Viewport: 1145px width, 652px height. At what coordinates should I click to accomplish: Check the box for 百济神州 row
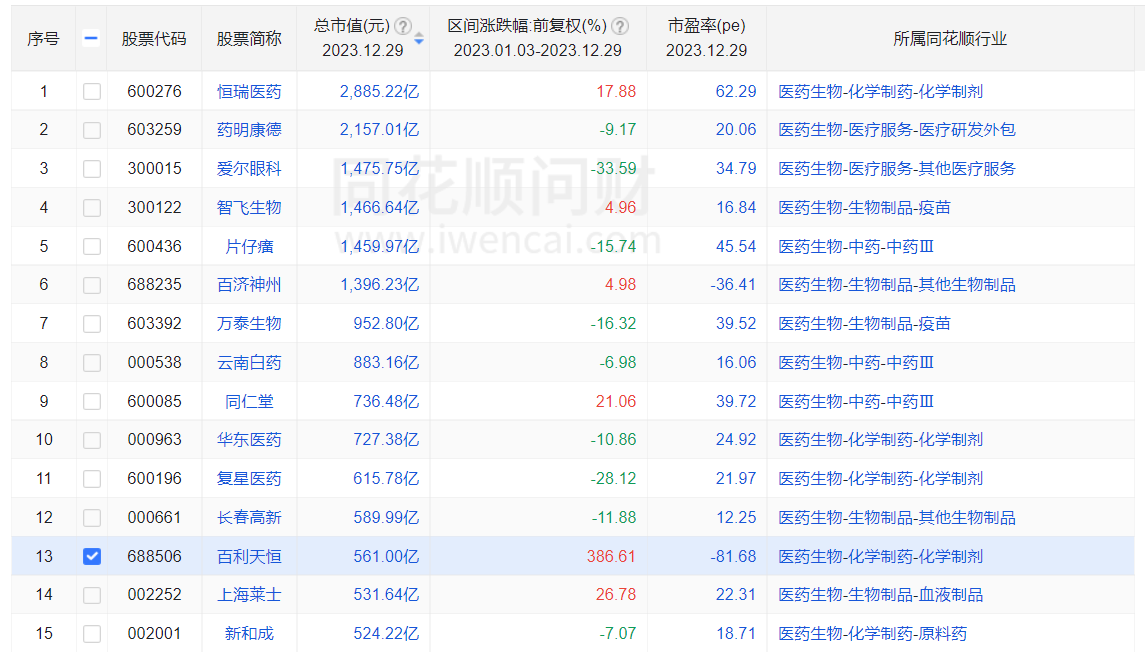click(x=92, y=285)
